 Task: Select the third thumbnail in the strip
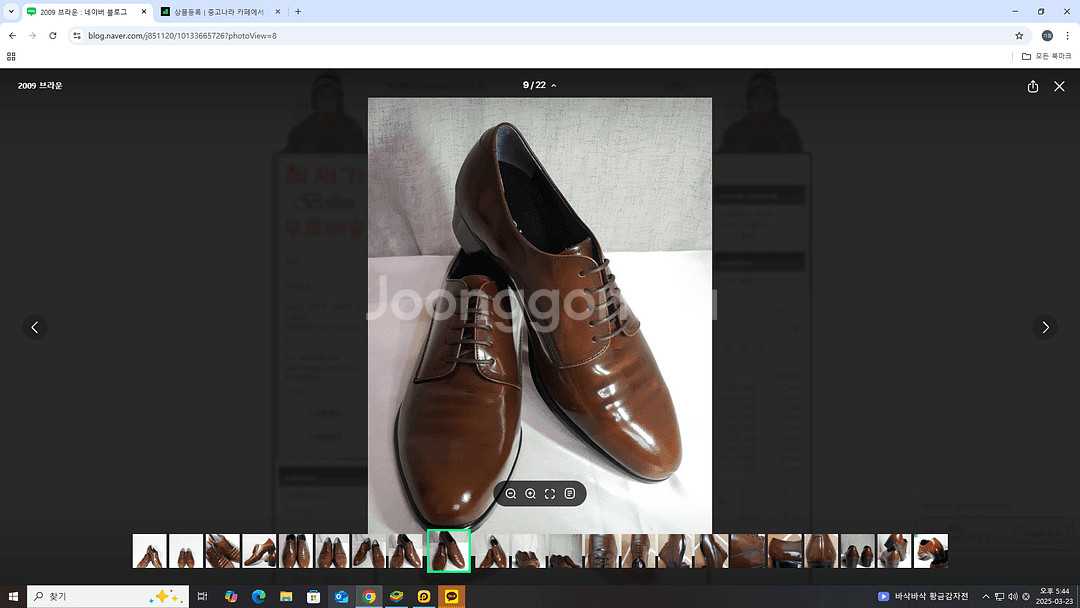(x=222, y=551)
